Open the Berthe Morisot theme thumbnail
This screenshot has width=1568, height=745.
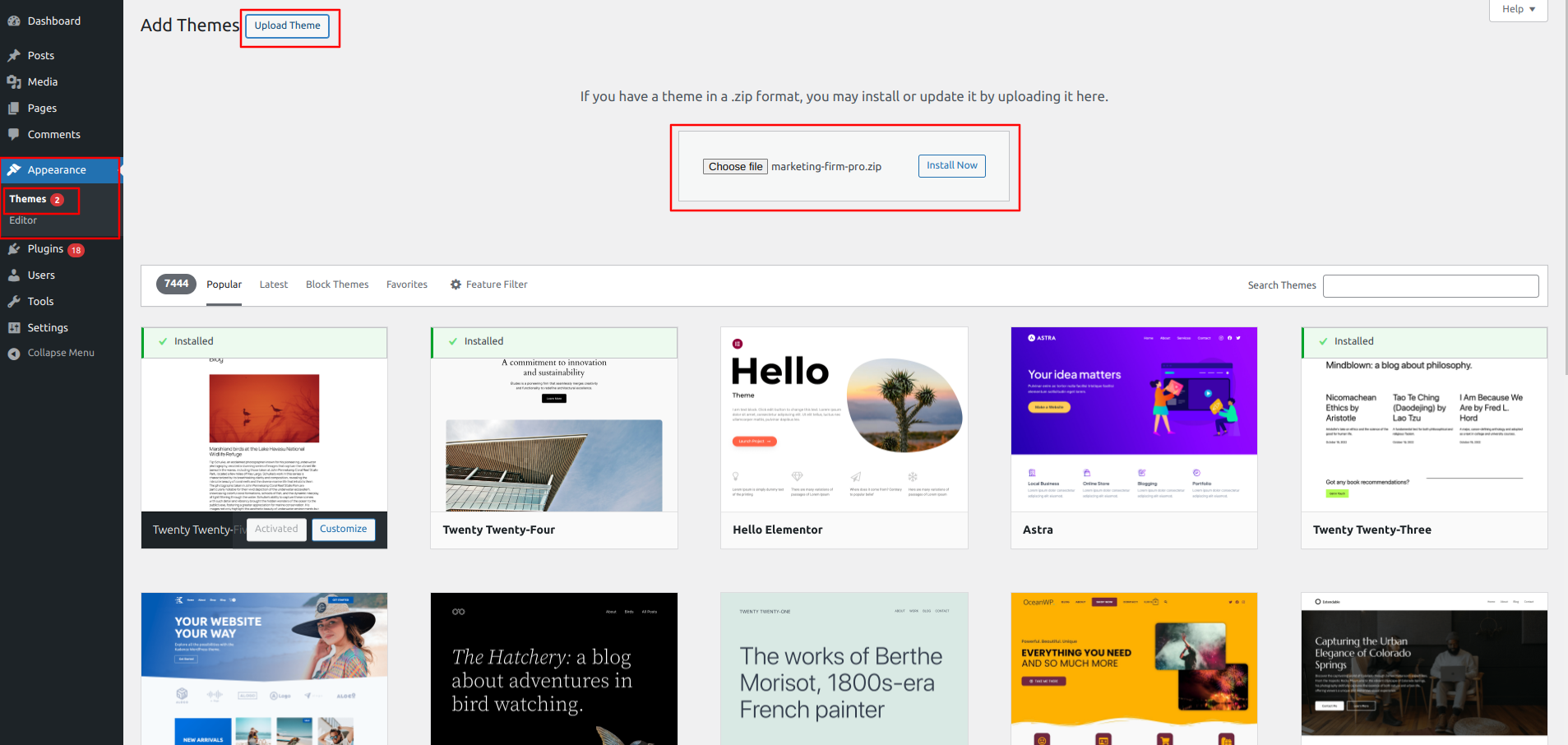(x=844, y=669)
